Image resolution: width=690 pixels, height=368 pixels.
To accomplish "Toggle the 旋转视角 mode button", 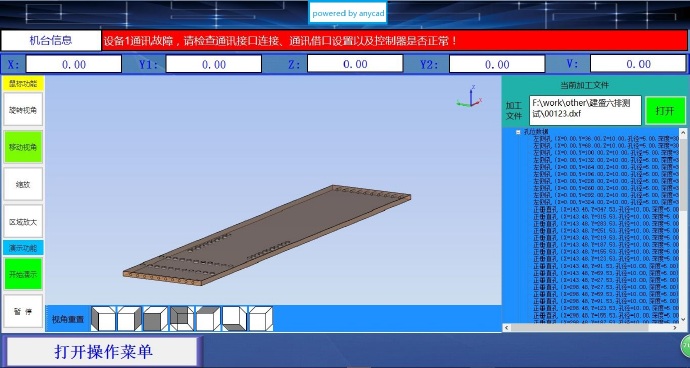I will (23, 109).
